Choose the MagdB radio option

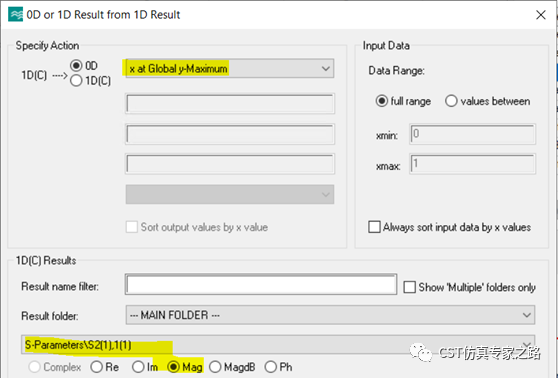[x=215, y=367]
